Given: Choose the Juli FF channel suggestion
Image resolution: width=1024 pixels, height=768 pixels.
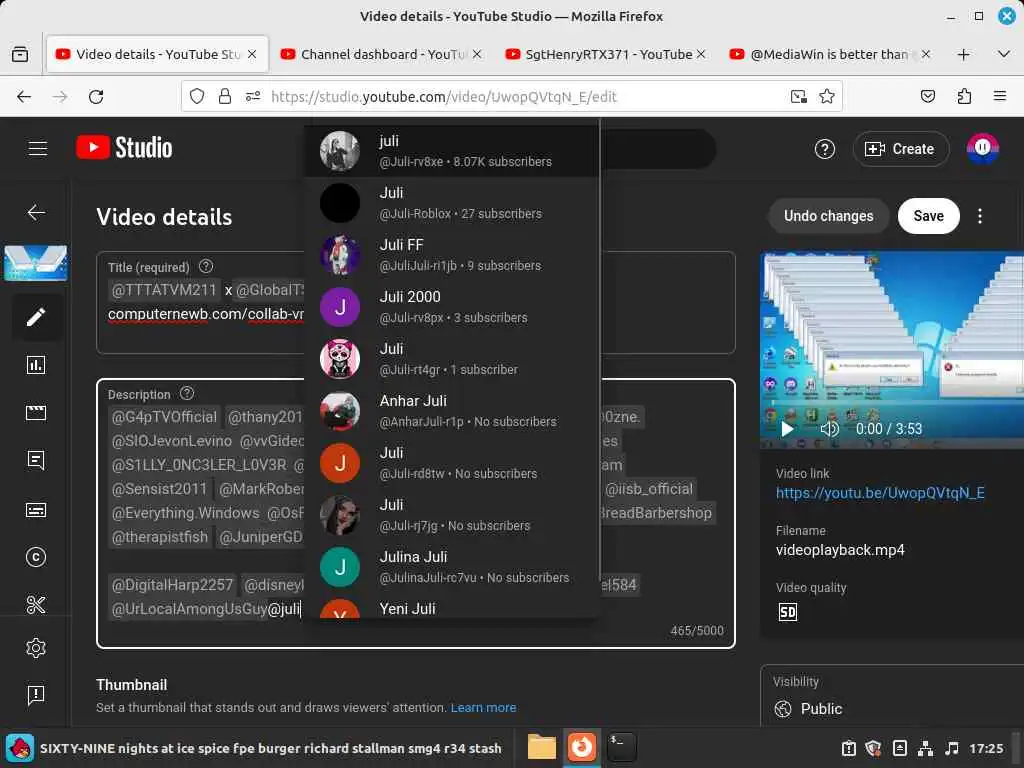Looking at the screenshot, I should click(452, 255).
